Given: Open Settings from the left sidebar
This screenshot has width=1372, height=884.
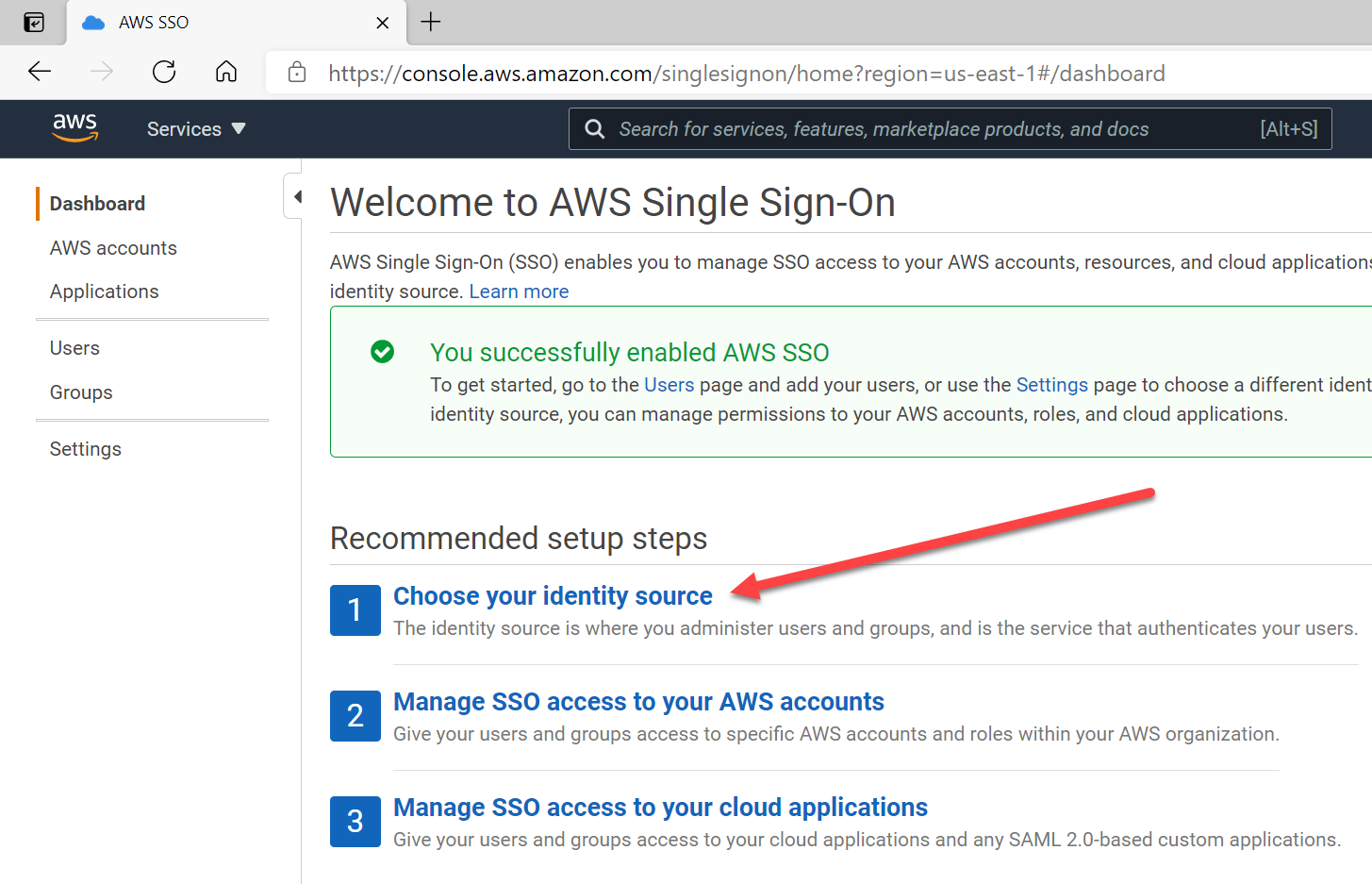Looking at the screenshot, I should click(x=85, y=449).
